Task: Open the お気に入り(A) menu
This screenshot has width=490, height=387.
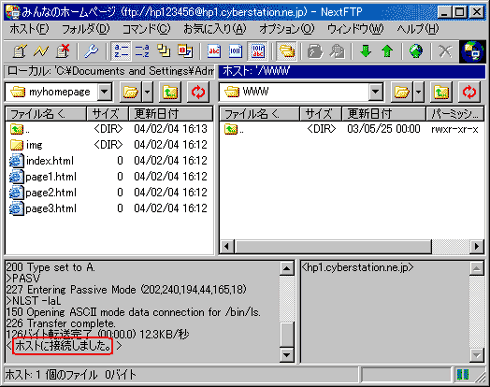Action: pos(215,29)
